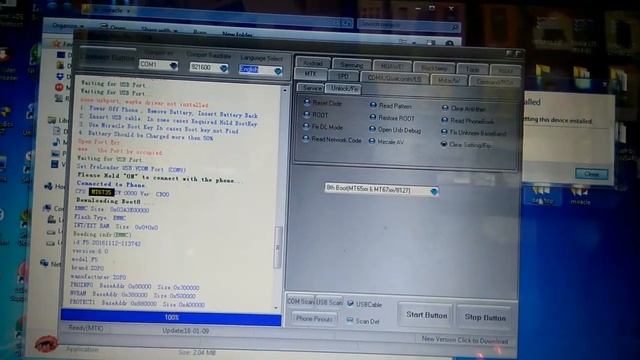This screenshot has height=360, width=640.
Task: Click the USB Scan button
Action: click(329, 302)
